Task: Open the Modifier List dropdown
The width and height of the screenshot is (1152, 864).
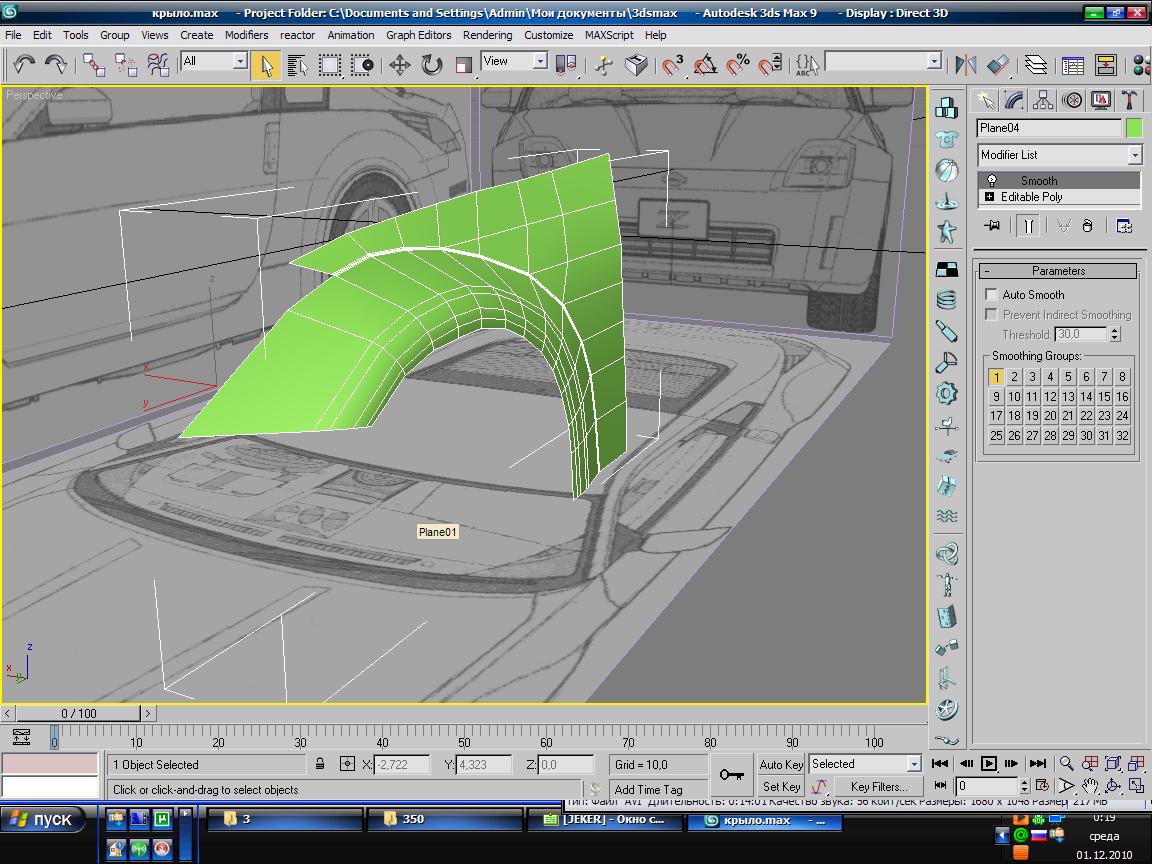Action: (x=1134, y=155)
